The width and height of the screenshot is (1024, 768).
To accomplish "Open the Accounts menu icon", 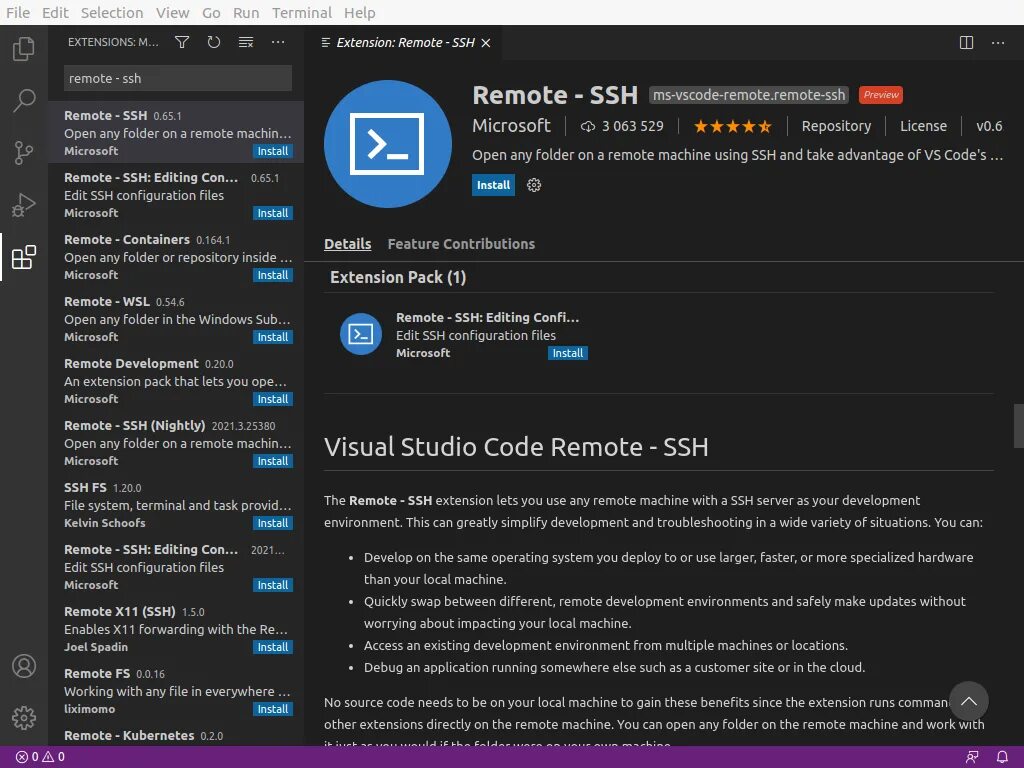I will click(x=24, y=666).
